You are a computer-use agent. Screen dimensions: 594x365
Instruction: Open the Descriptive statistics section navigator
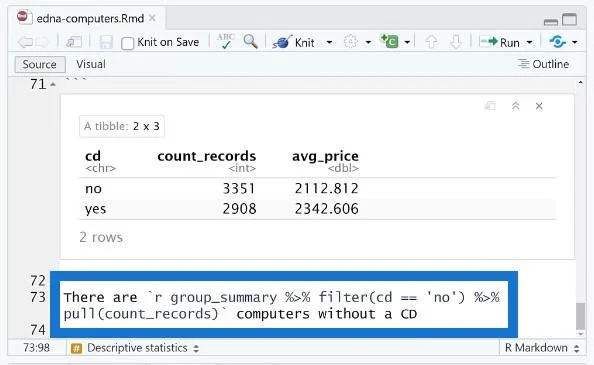coord(135,348)
